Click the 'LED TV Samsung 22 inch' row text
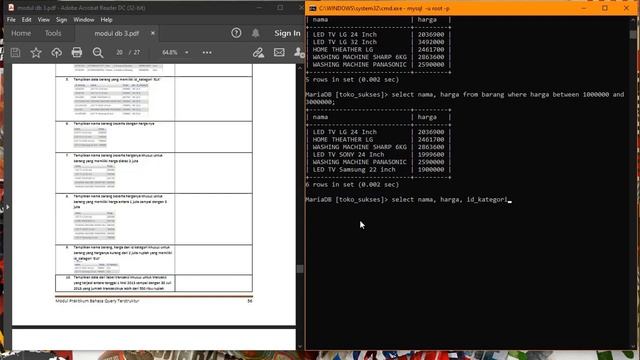Screen dimensions: 640x360 coord(354,169)
